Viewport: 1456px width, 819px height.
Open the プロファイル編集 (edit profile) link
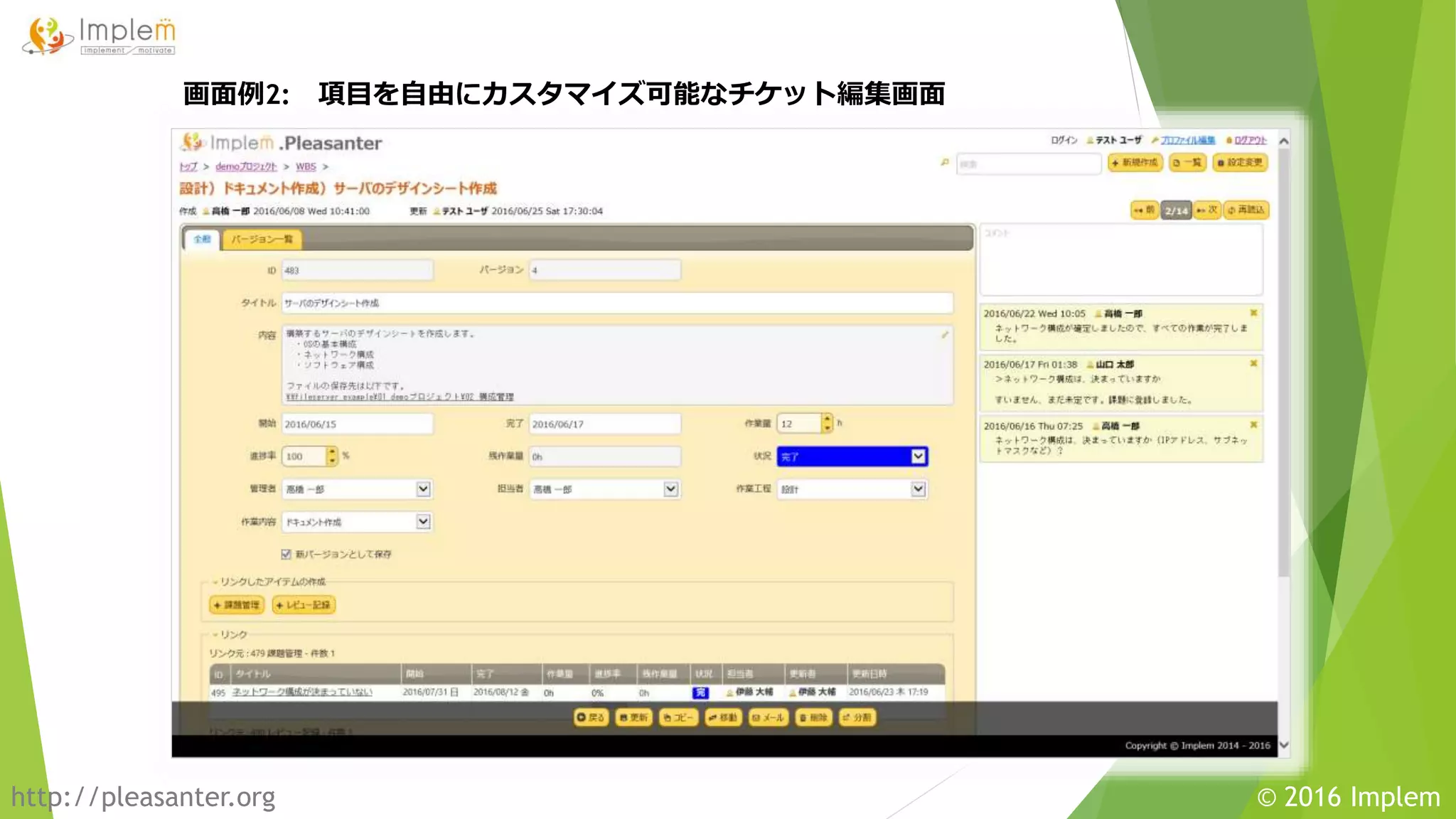1187,140
